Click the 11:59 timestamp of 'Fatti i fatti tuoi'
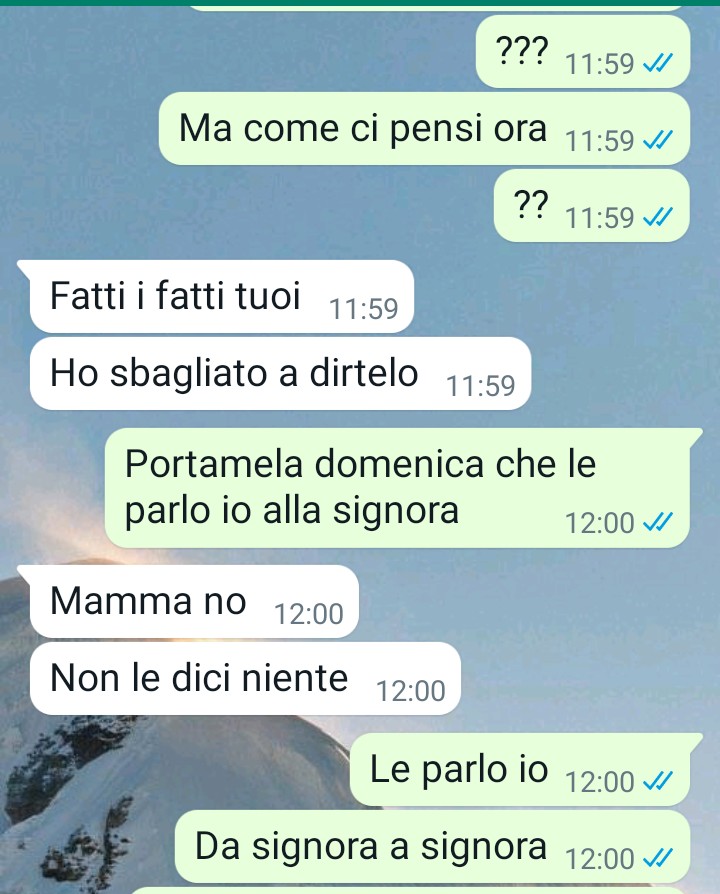This screenshot has height=894, width=720. pyautogui.click(x=363, y=308)
